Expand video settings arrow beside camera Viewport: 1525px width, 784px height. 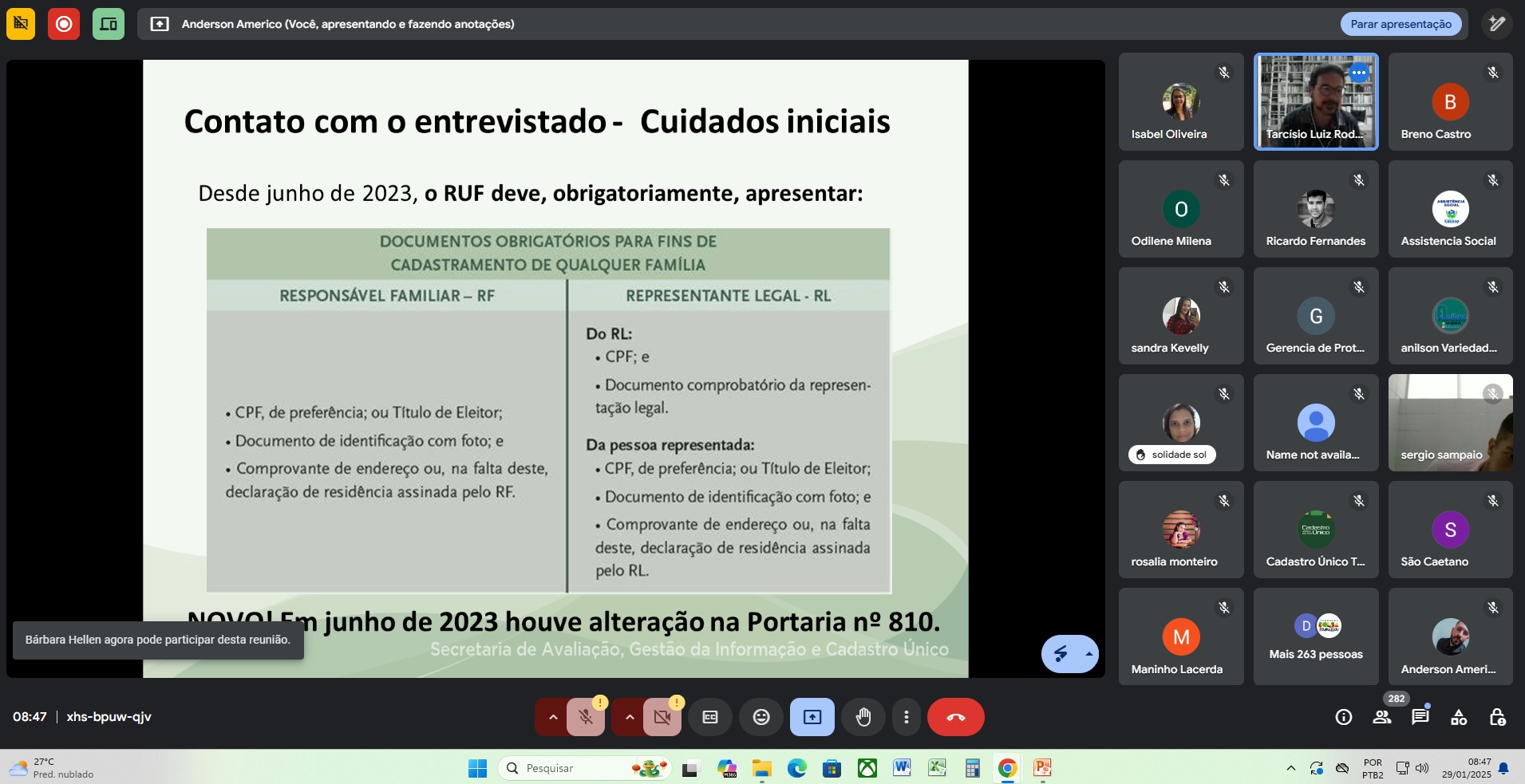(629, 717)
